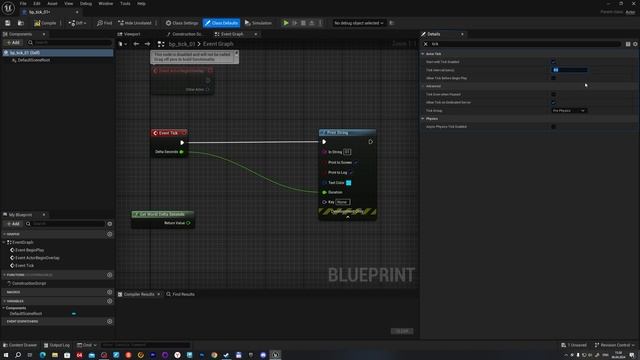Close the disabled node warning note
640x360 pixels.
(236, 53)
